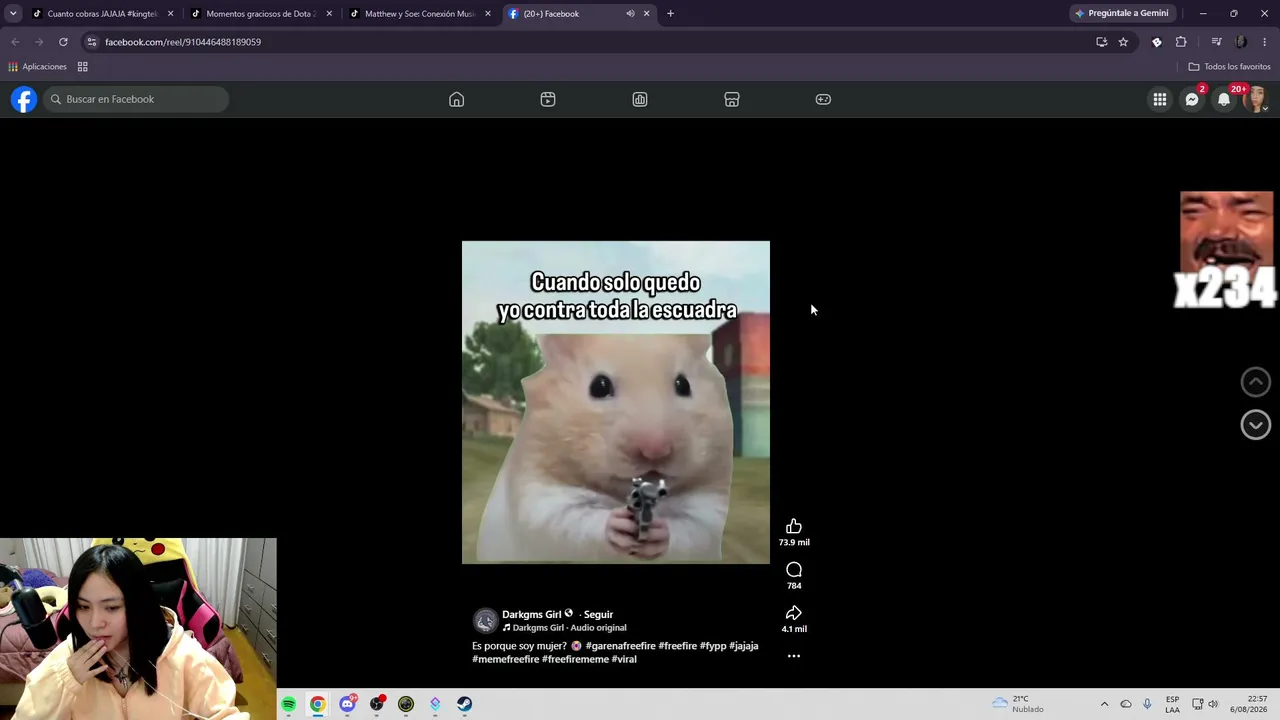This screenshot has height=720, width=1280.
Task: Expand Chrome's tab search dropdown
Action: coord(13,14)
